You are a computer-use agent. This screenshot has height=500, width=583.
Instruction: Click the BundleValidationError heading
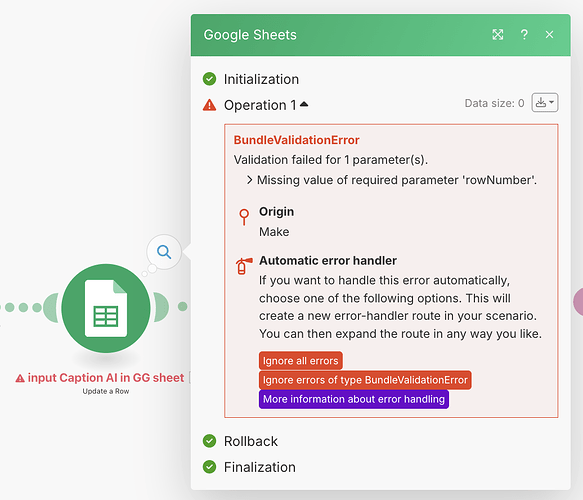(296, 140)
